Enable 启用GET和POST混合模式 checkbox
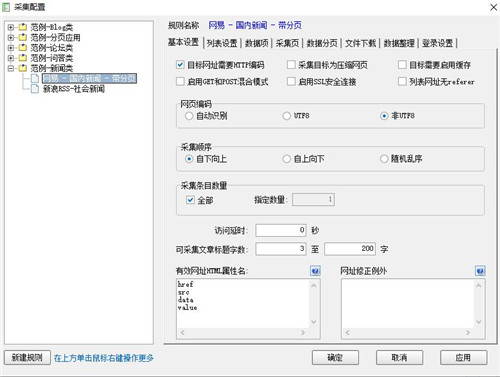 [x=180, y=81]
